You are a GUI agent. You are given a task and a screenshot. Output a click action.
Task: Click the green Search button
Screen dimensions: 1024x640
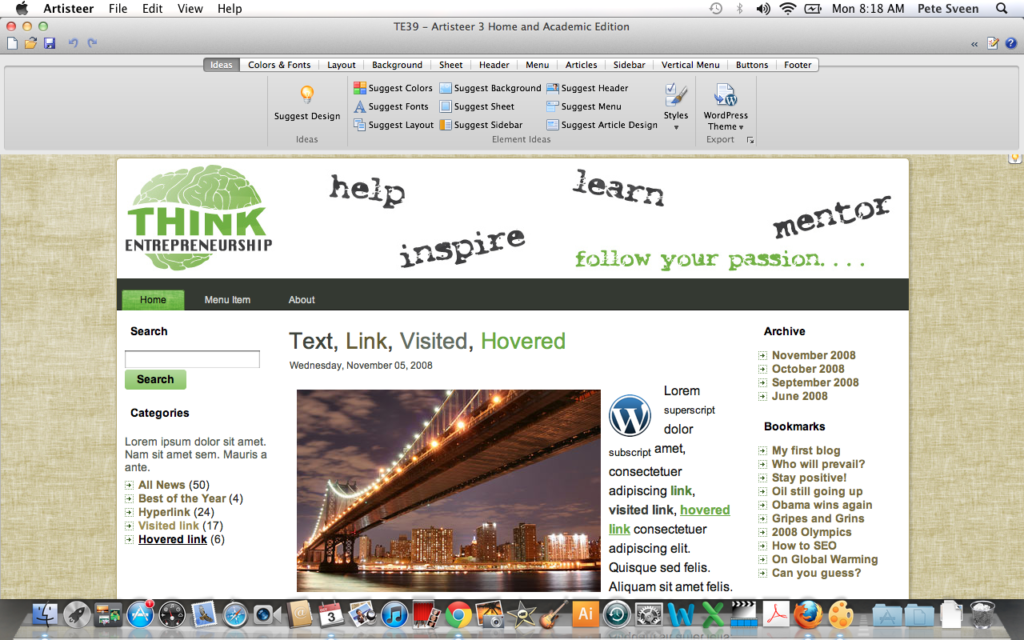pyautogui.click(x=155, y=380)
